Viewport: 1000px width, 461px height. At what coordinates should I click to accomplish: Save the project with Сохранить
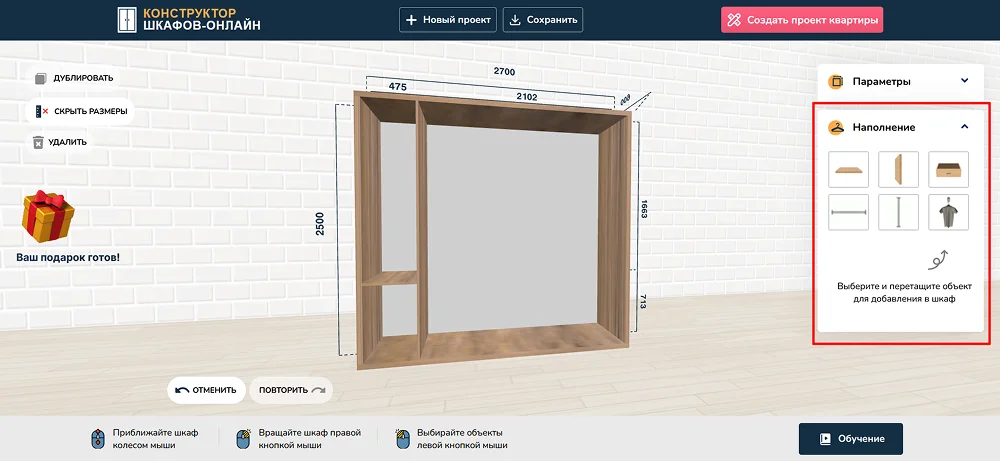pos(542,20)
